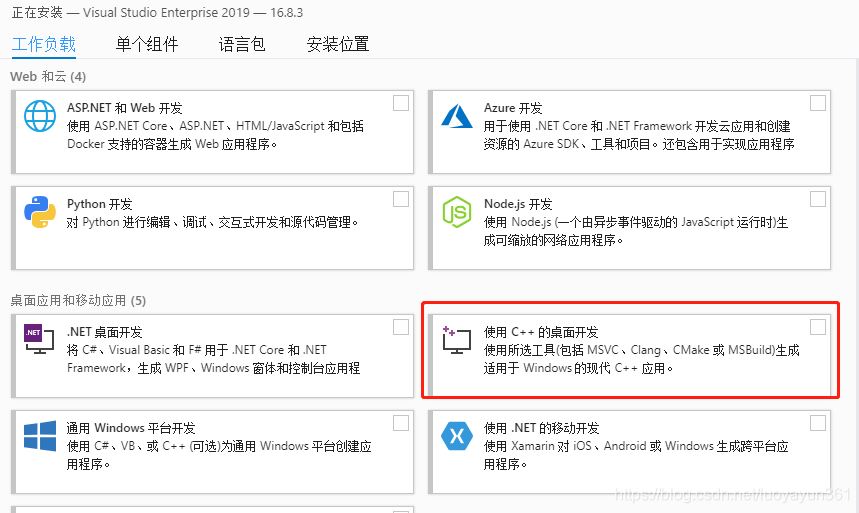Click the .NET 桌面开发 title text
859x513 pixels.
(x=105, y=332)
